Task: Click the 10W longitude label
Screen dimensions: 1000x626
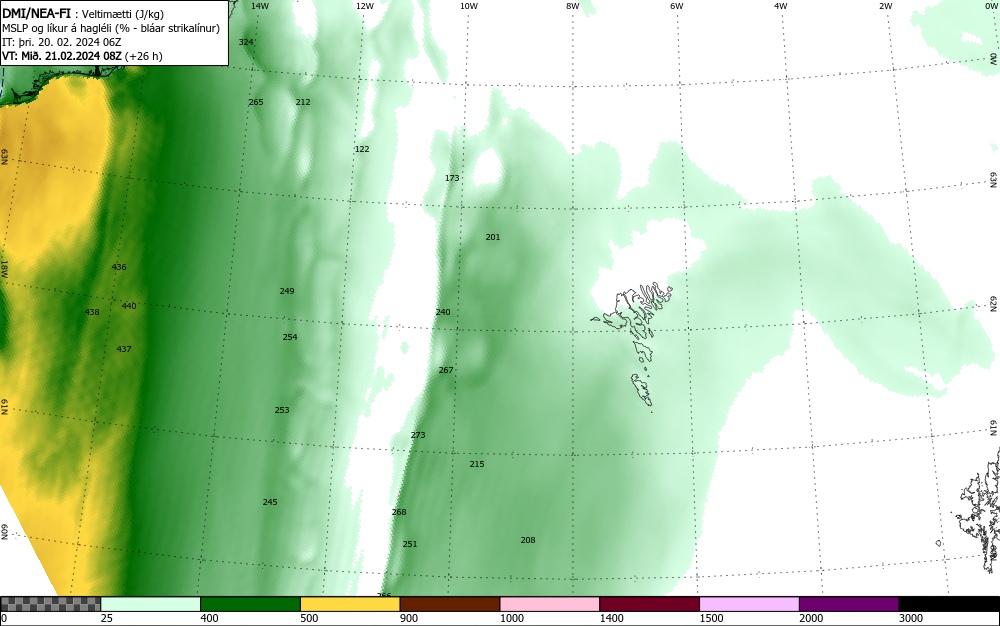Action: click(x=469, y=6)
